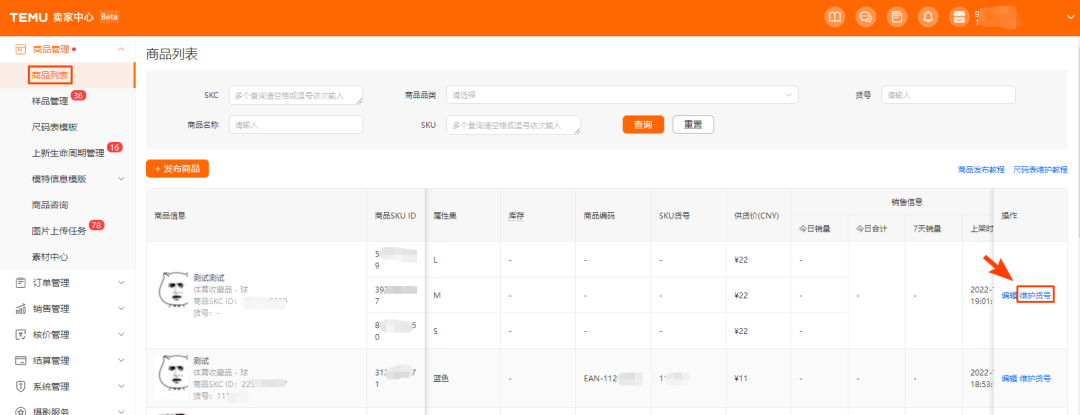Image resolution: width=1080 pixels, height=415 pixels.
Task: Click the document notes icon in header
Action: (897, 17)
